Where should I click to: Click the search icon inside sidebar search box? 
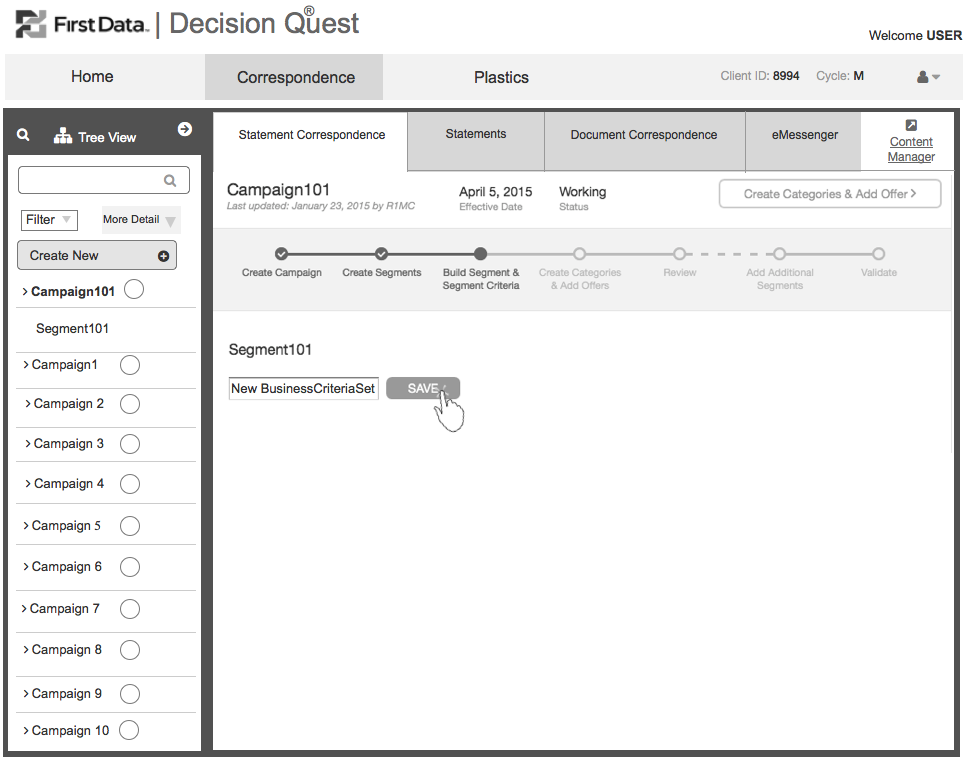pos(170,181)
